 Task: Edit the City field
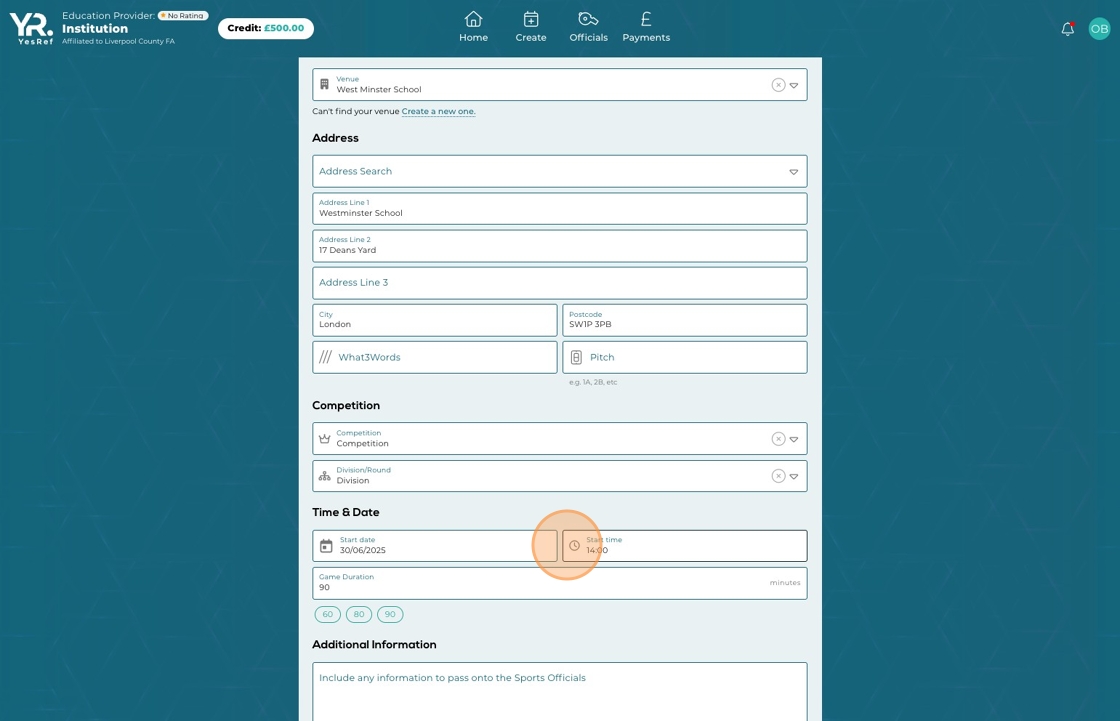tap(434, 320)
